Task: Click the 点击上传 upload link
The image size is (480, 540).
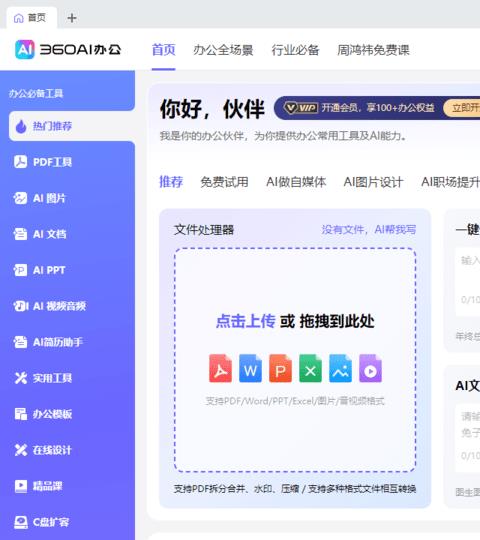Action: click(246, 321)
